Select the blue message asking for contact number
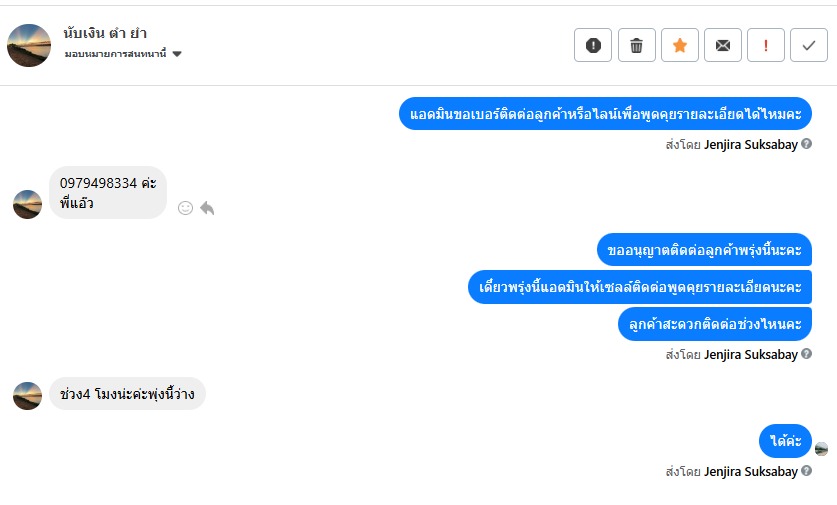Viewport: 837px width, 505px height. point(605,113)
